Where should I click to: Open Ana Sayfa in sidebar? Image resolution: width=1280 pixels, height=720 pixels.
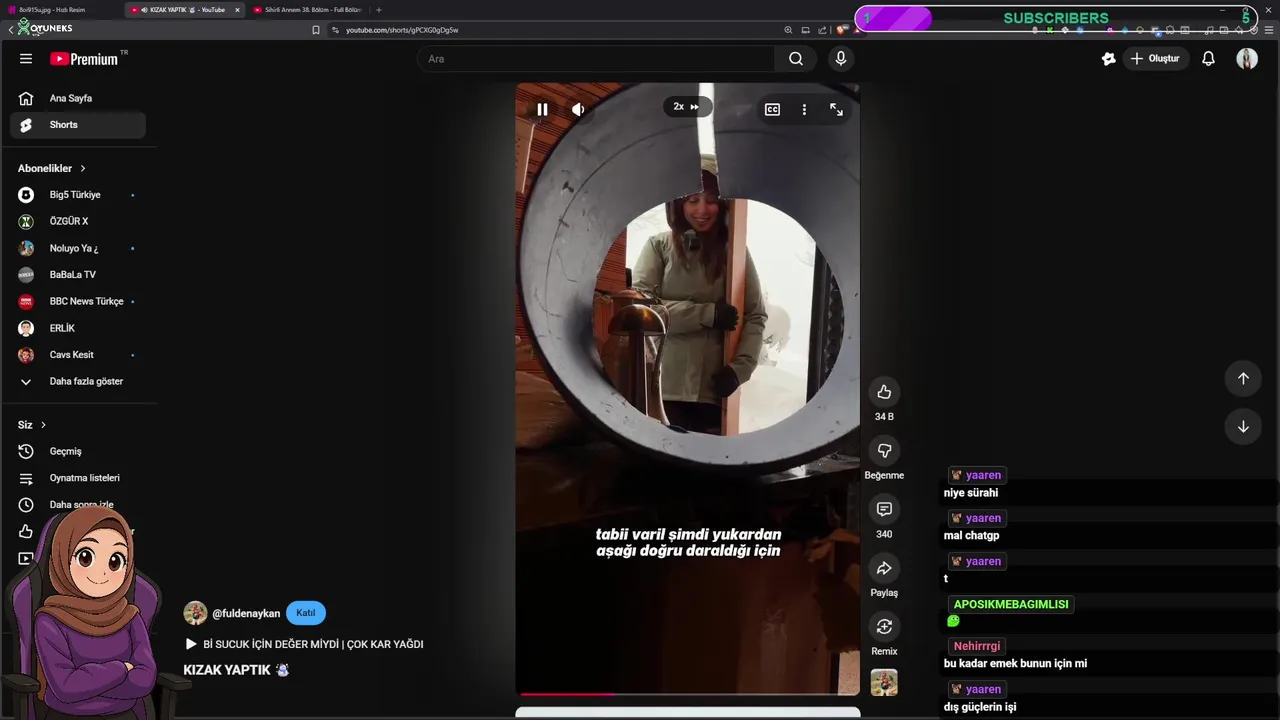(78, 98)
